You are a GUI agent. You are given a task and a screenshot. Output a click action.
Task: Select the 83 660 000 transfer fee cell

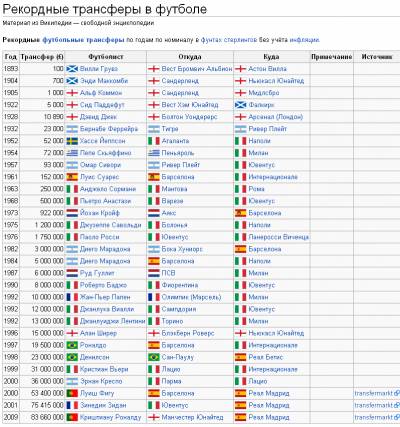(x=41, y=417)
